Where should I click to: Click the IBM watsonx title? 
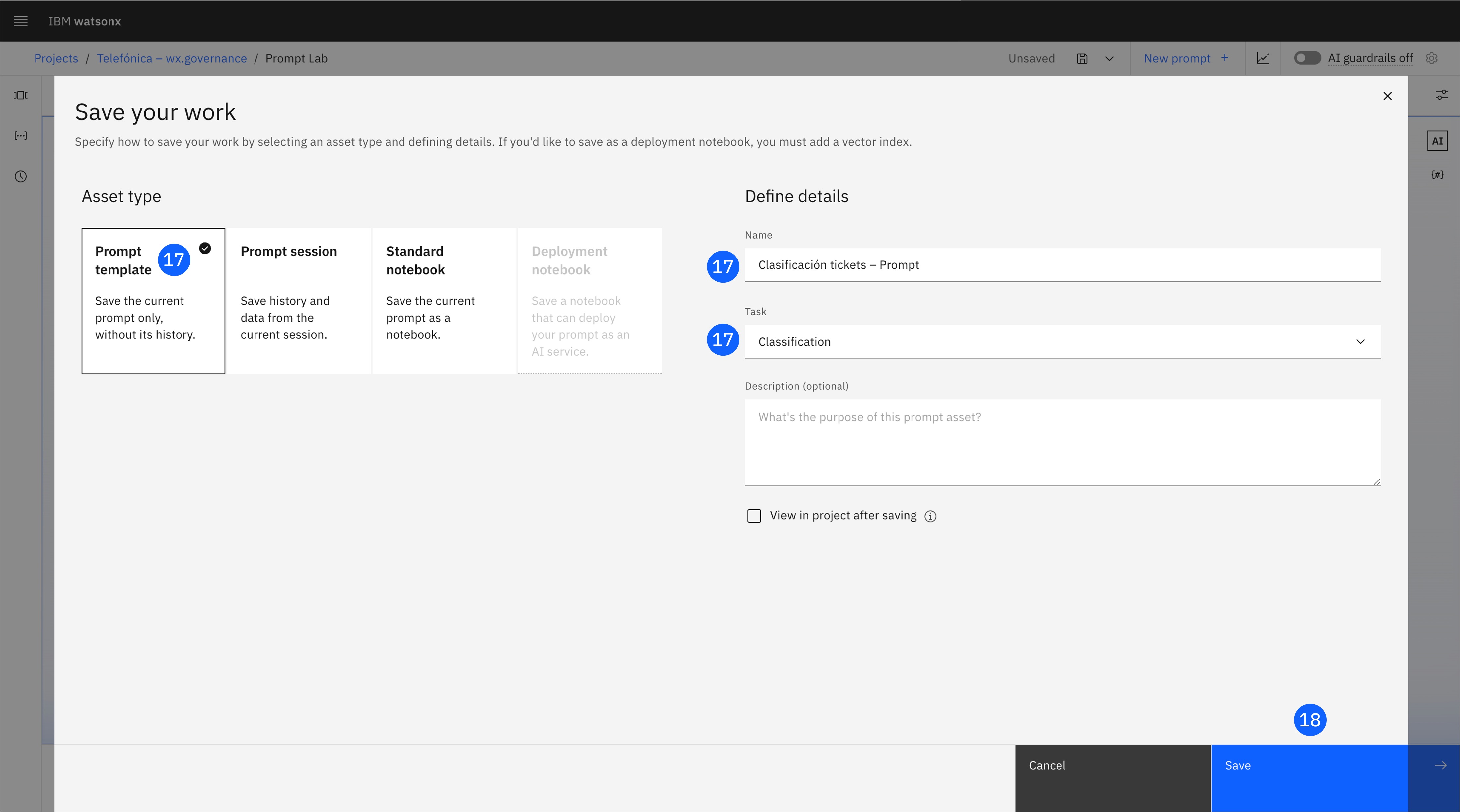[85, 21]
